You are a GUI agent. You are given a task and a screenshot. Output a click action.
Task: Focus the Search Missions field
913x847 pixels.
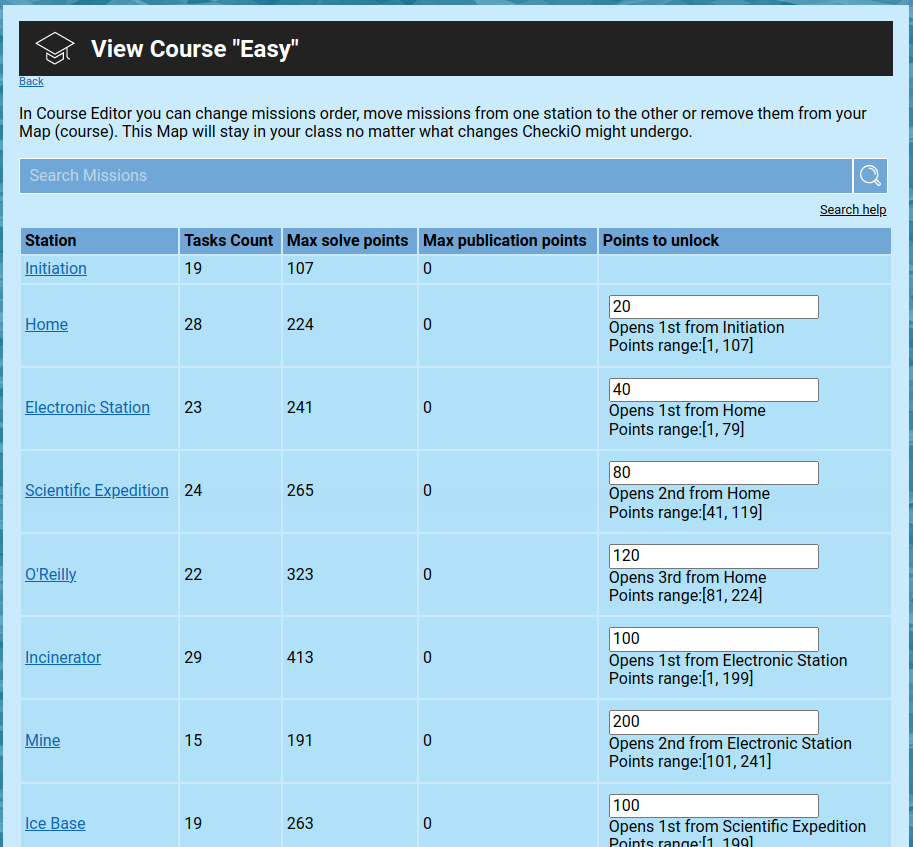click(x=436, y=176)
